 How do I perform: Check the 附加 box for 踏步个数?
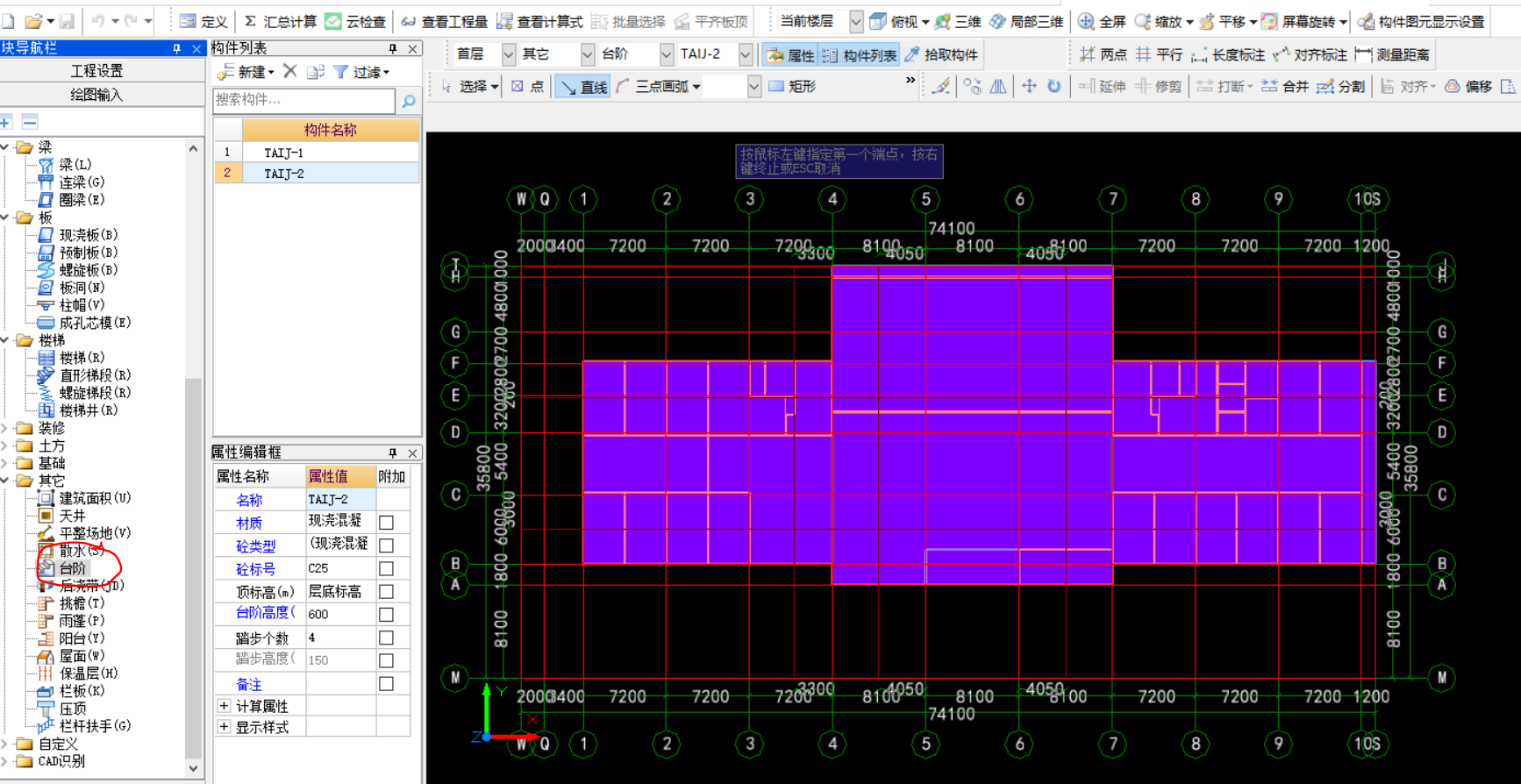point(386,638)
